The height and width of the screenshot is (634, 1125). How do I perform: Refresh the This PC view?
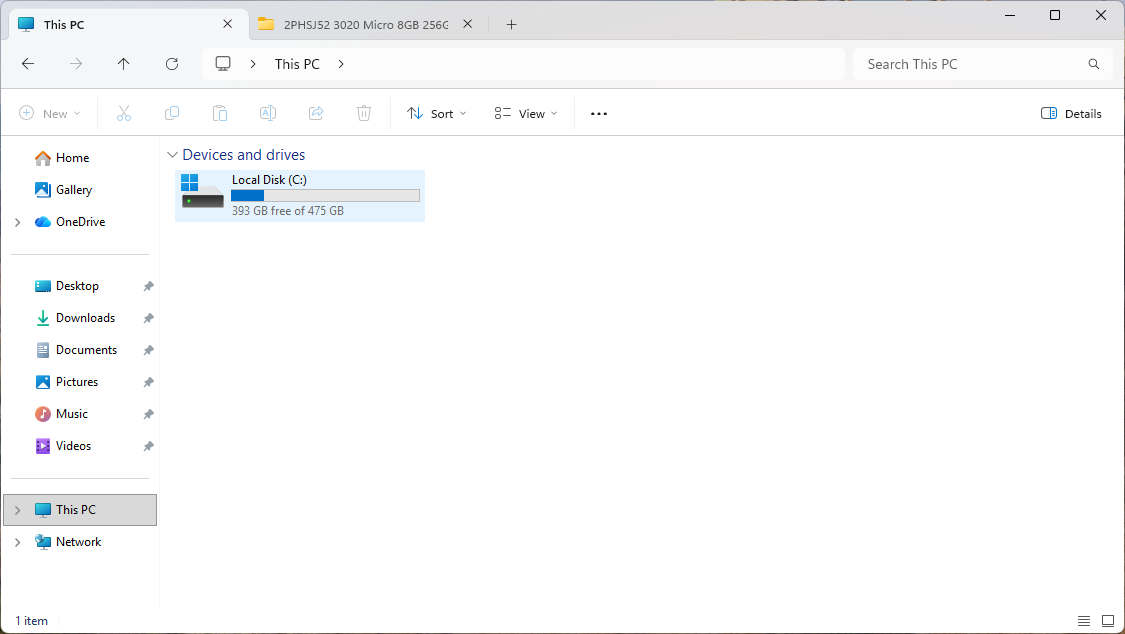pyautogui.click(x=172, y=64)
